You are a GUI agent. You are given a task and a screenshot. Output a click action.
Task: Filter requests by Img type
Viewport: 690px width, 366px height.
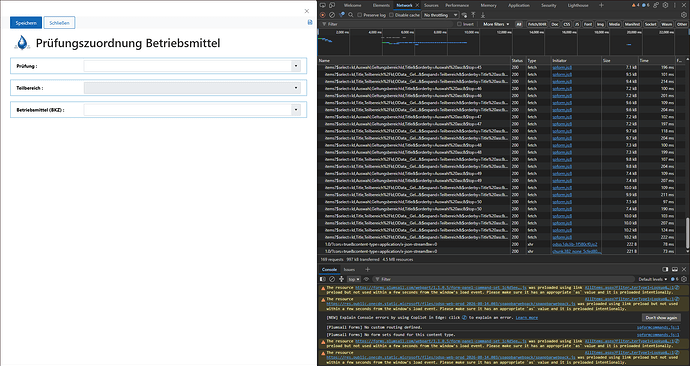click(x=600, y=24)
